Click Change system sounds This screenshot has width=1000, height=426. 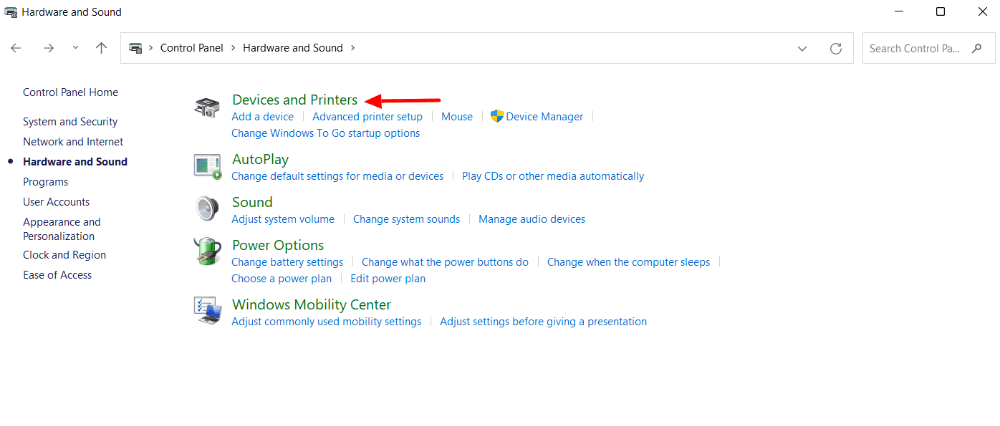406,219
